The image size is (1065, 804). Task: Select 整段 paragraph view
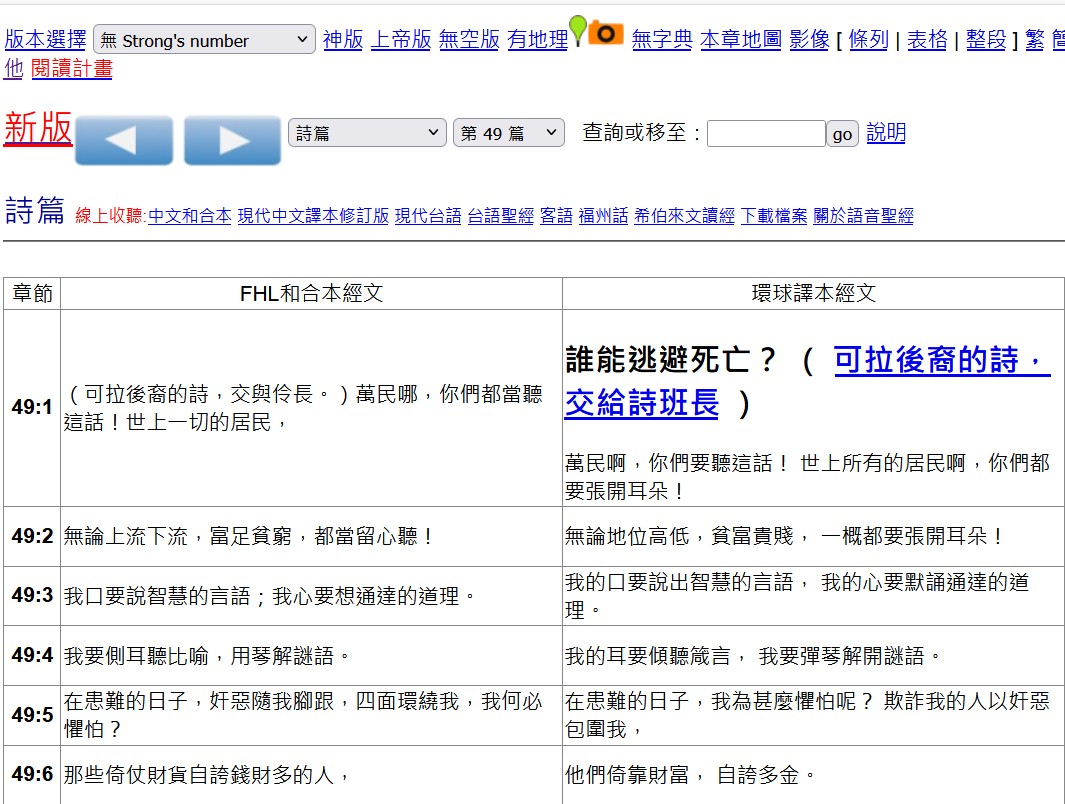pyautogui.click(x=985, y=40)
